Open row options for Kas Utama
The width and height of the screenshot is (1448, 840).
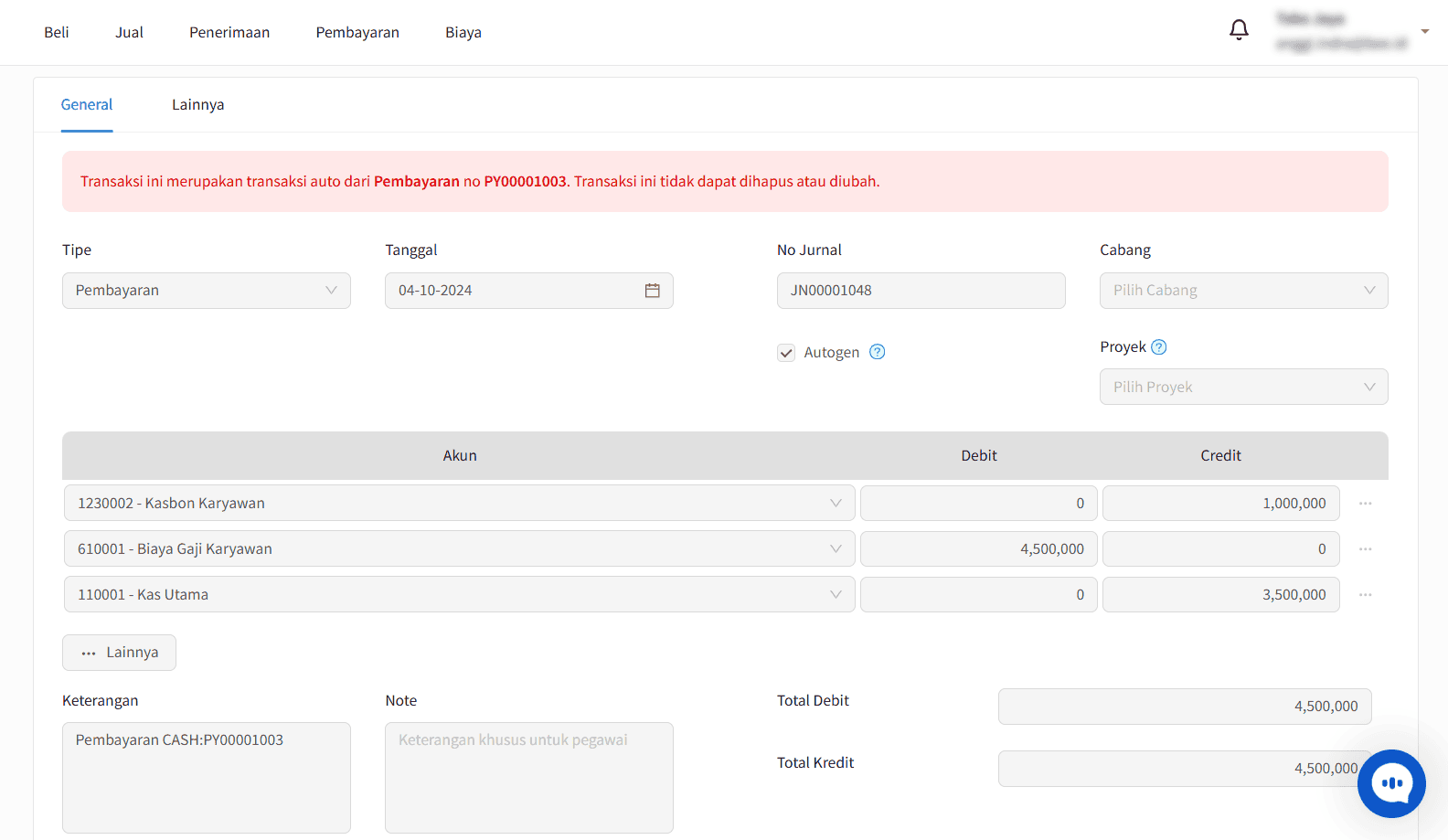pos(1365,595)
